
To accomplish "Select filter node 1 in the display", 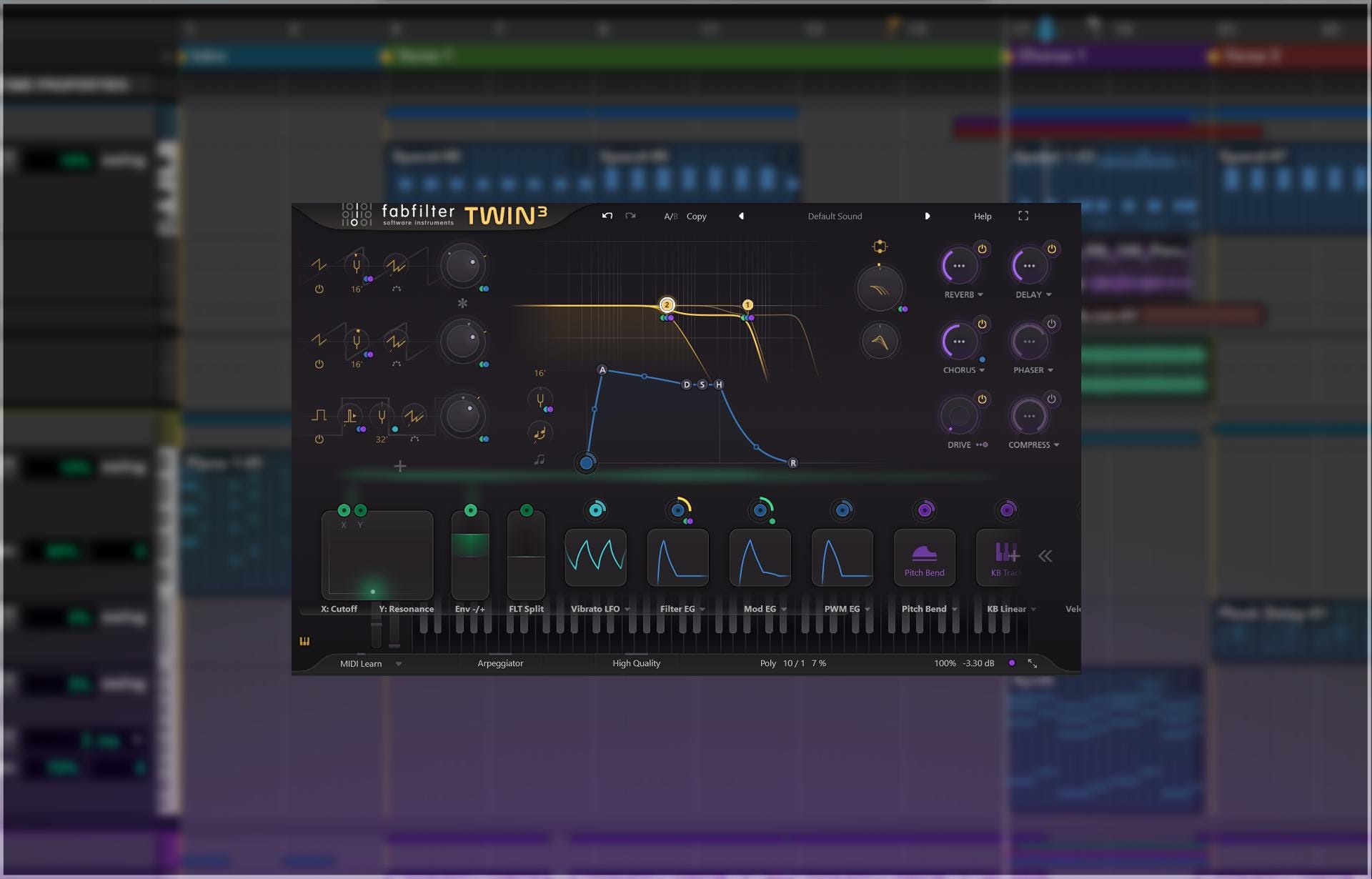I will tap(747, 304).
